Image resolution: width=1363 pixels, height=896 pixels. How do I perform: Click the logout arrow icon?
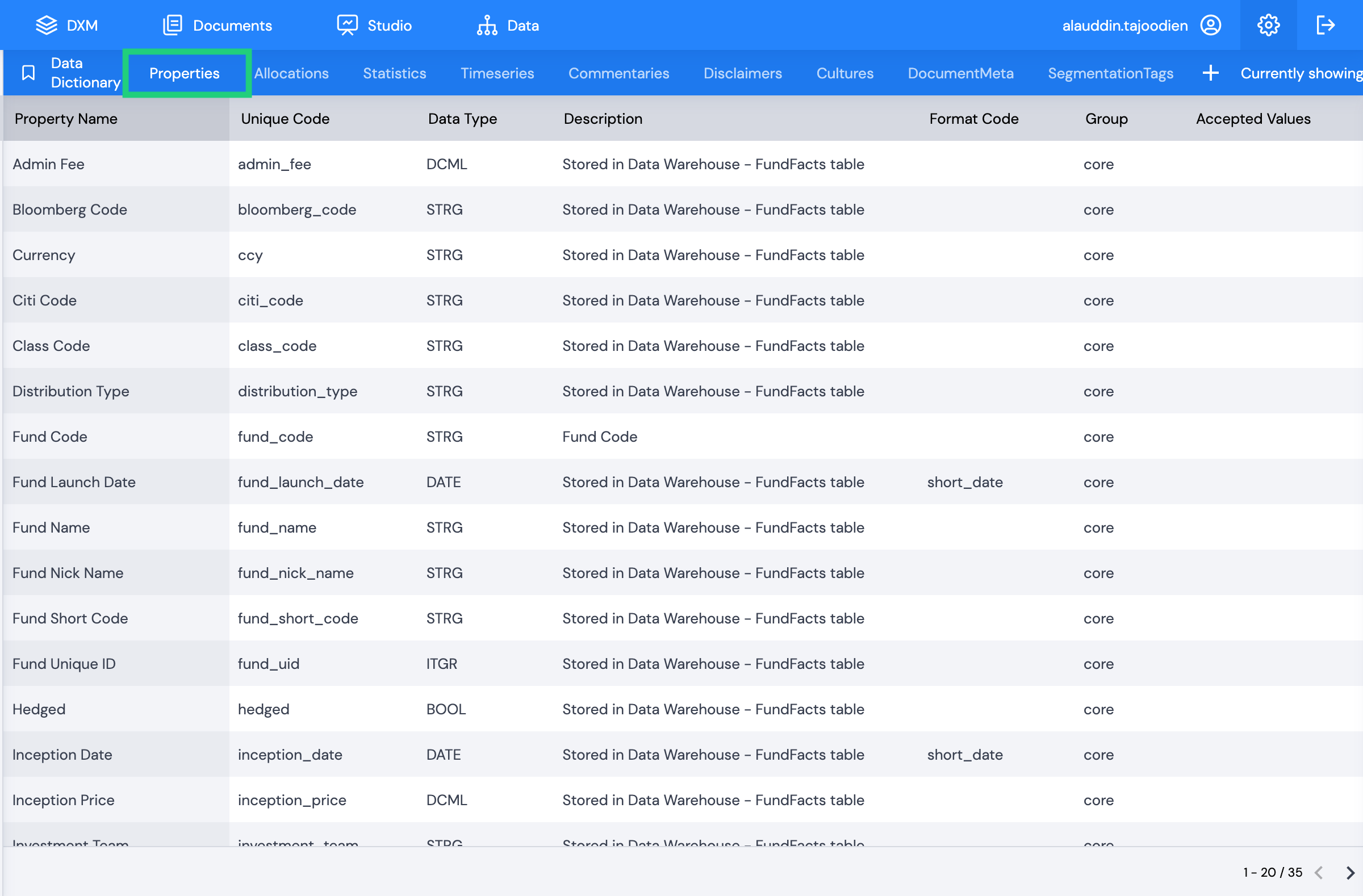[1326, 25]
